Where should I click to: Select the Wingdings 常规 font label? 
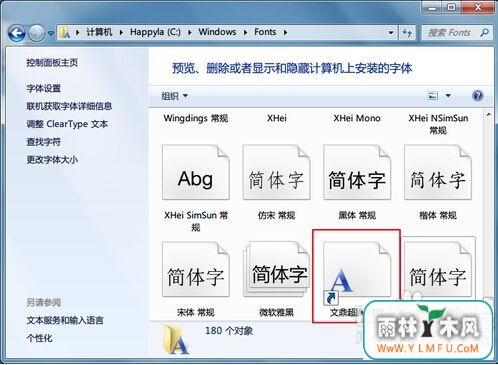point(196,118)
